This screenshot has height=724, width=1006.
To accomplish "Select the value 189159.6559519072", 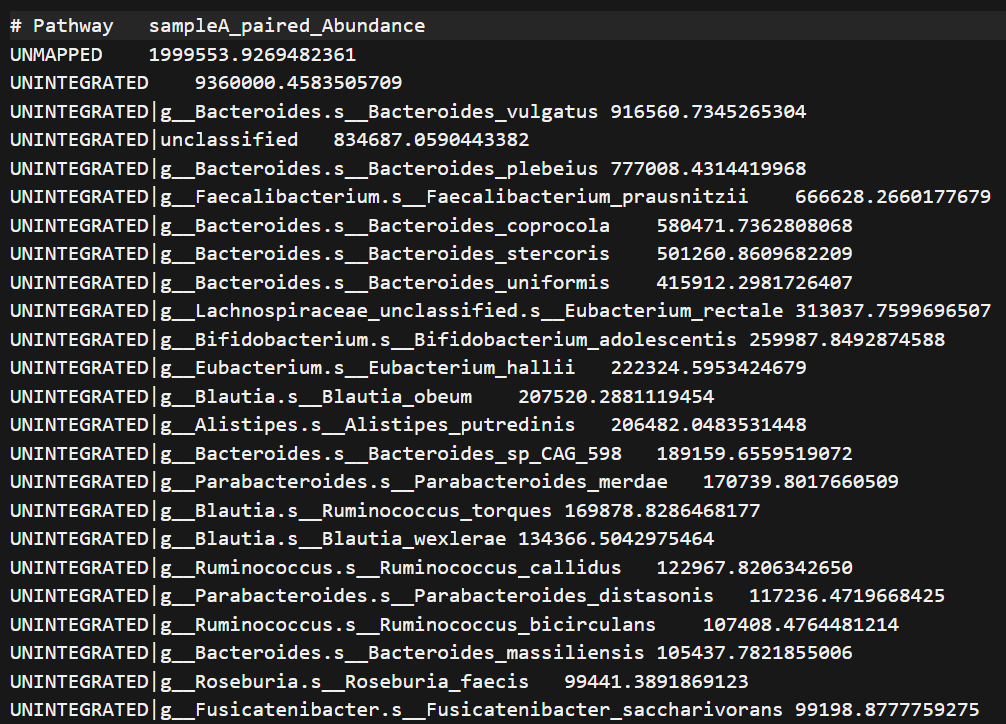I will point(754,454).
